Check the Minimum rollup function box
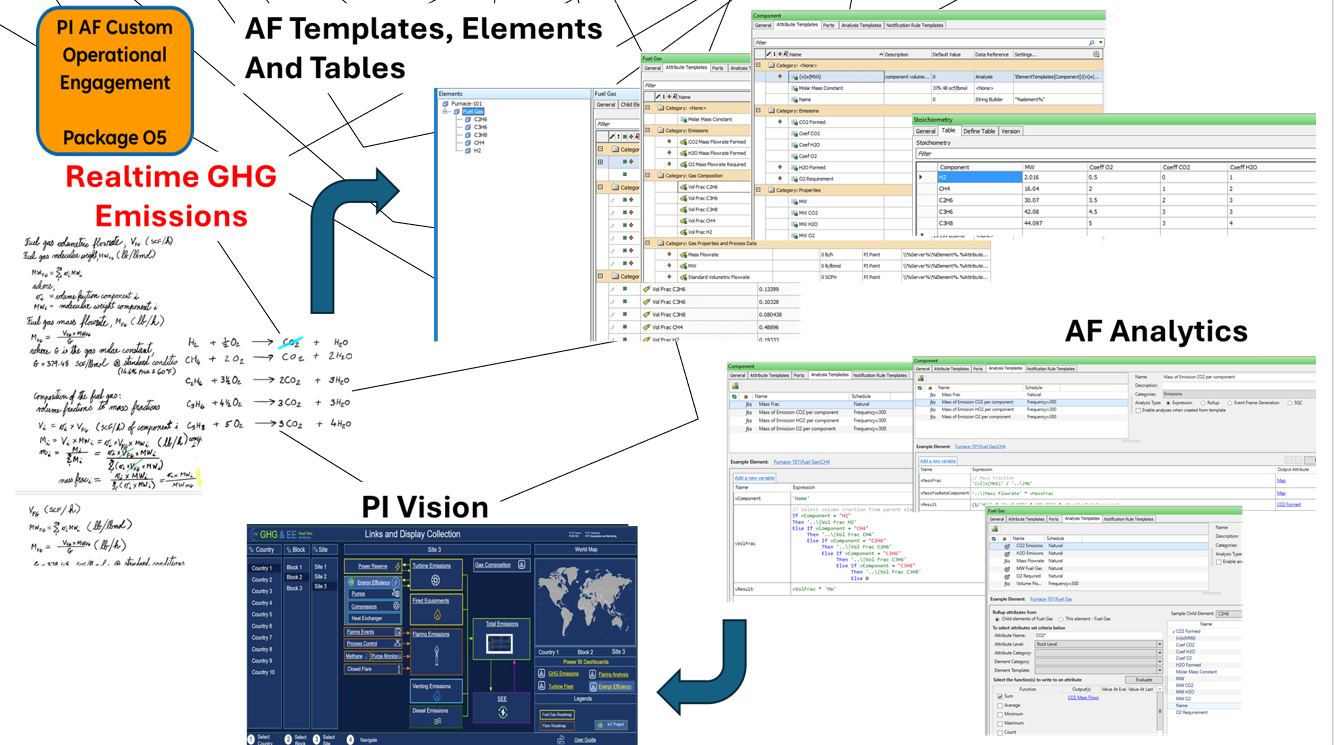Viewport: 1334px width, 745px height. tap(1000, 715)
